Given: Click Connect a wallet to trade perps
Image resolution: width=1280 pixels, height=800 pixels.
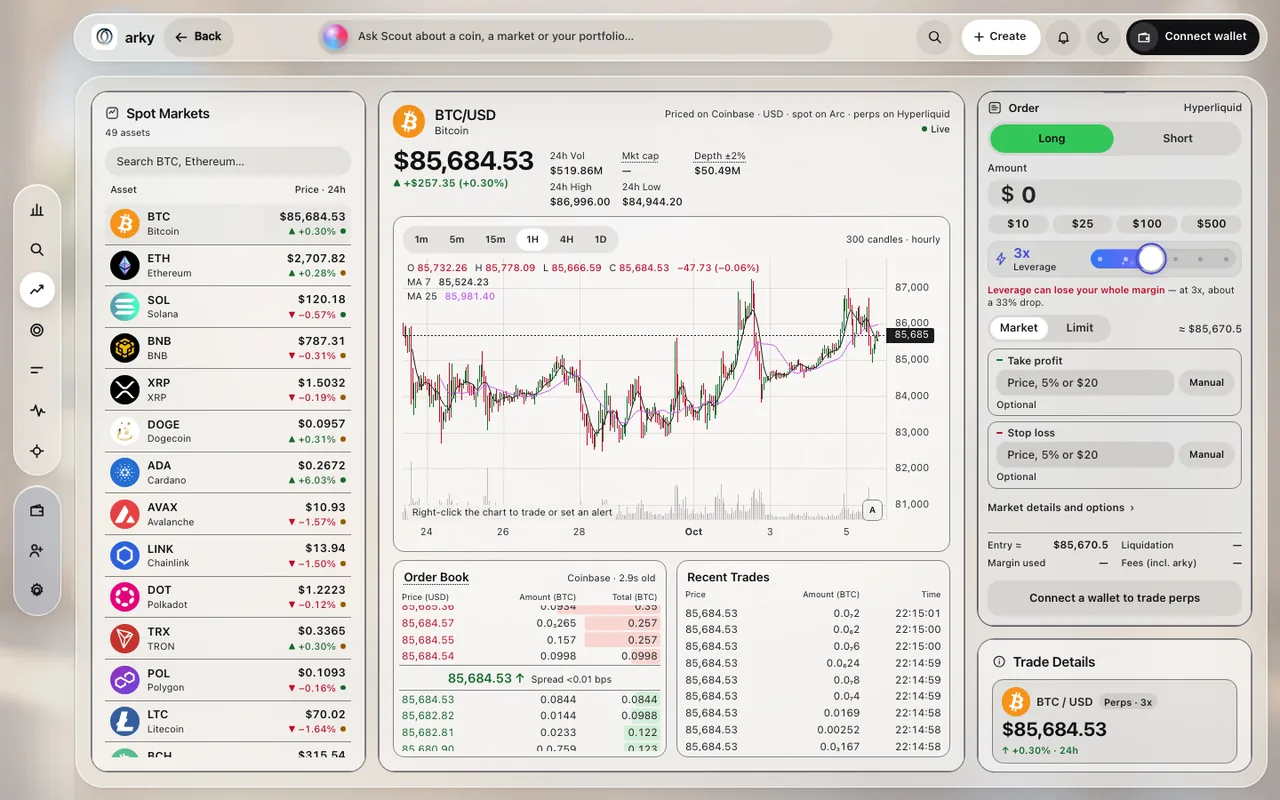Looking at the screenshot, I should tap(1114, 598).
